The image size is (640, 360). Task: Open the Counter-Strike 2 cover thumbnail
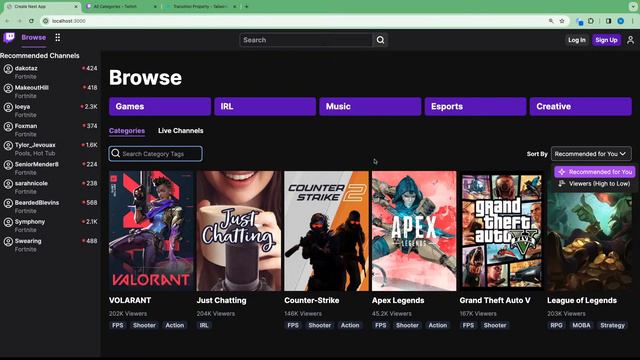click(x=327, y=231)
